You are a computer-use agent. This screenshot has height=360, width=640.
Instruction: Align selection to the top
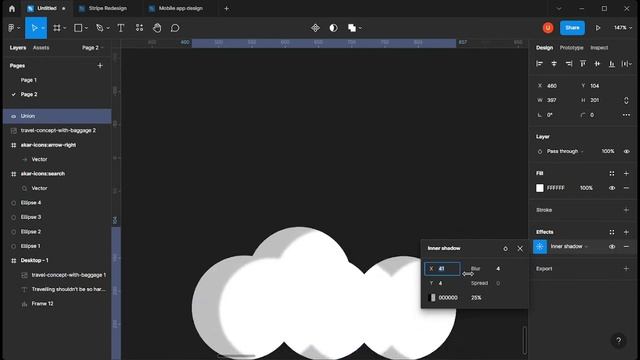click(x=583, y=64)
